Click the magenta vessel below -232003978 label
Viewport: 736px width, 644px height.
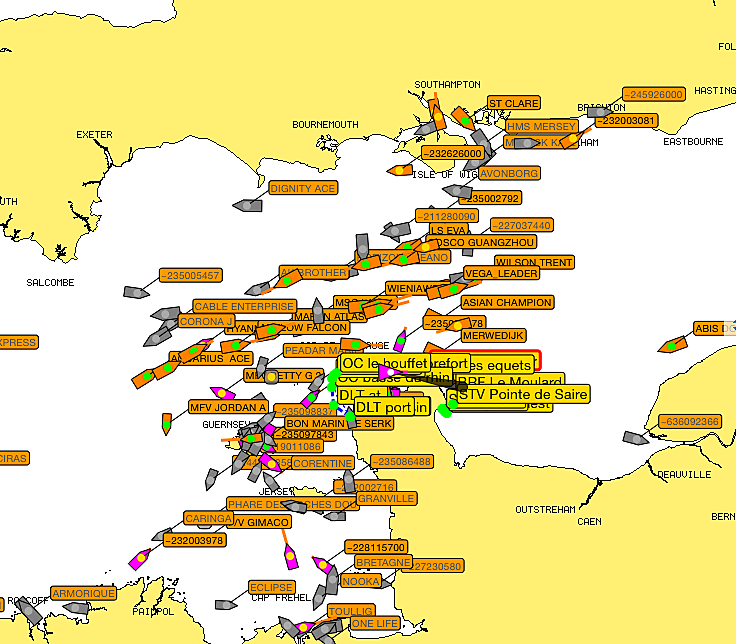(139, 559)
